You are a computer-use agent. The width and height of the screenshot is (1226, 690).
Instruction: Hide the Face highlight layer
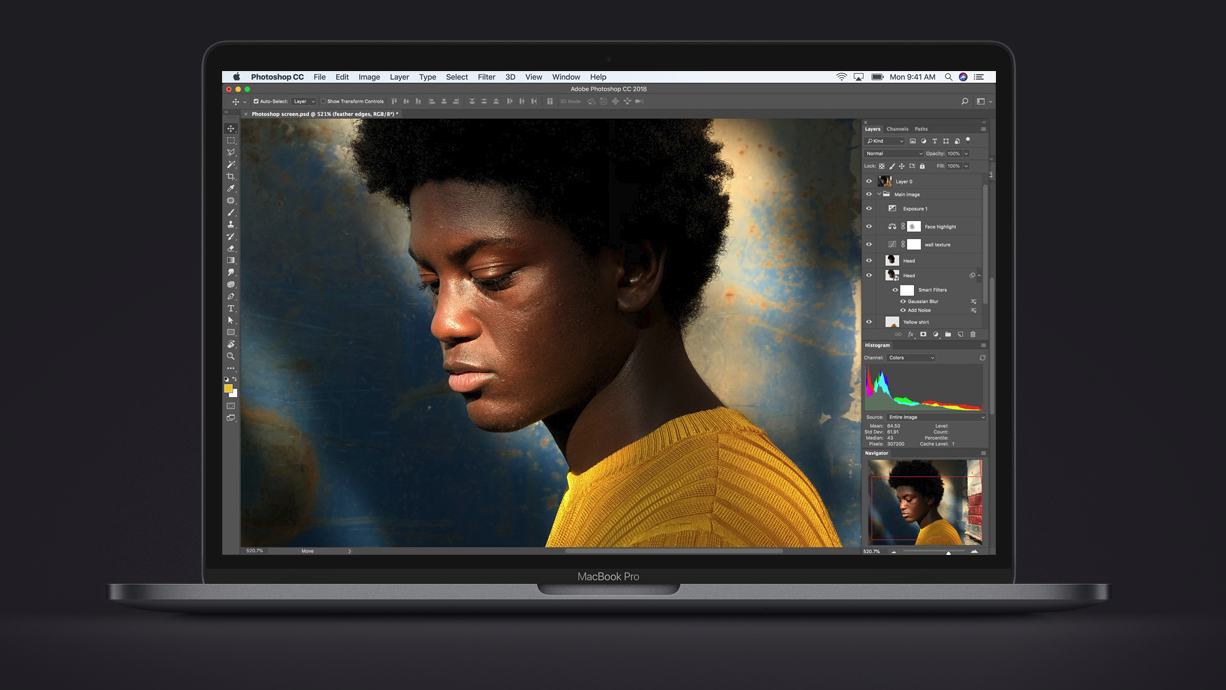point(869,227)
